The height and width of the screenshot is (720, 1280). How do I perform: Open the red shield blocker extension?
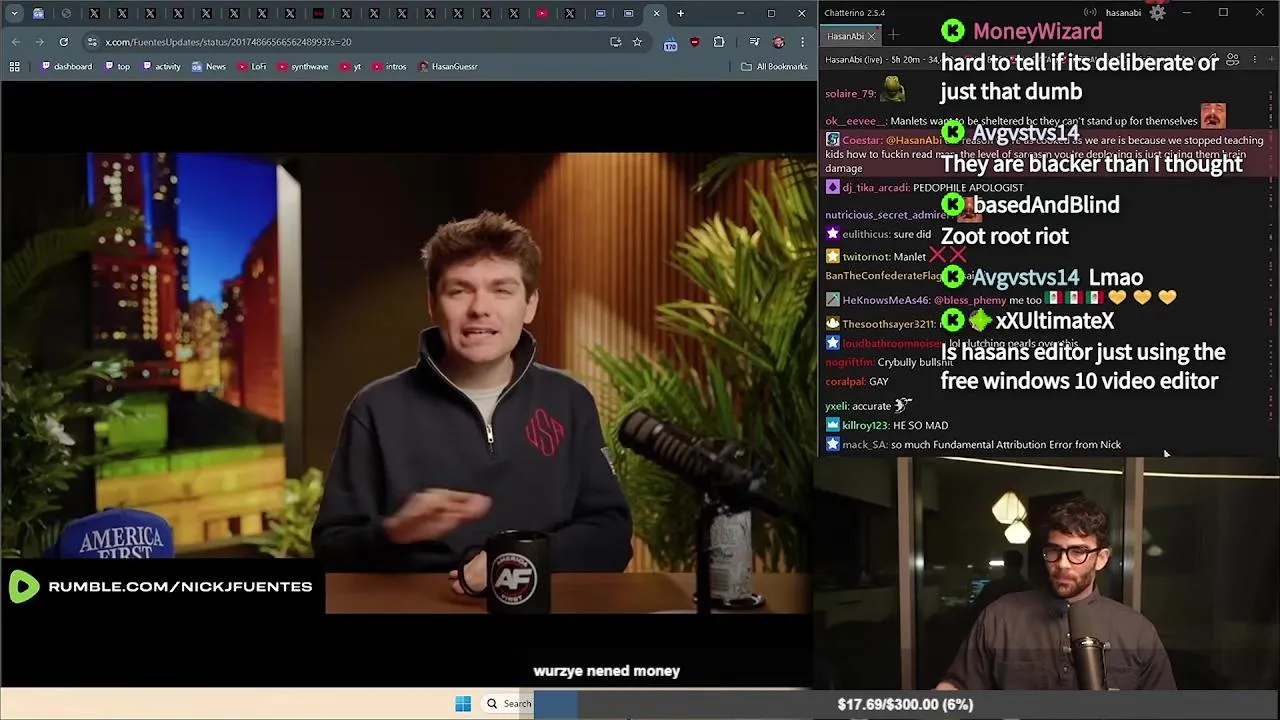pos(694,42)
